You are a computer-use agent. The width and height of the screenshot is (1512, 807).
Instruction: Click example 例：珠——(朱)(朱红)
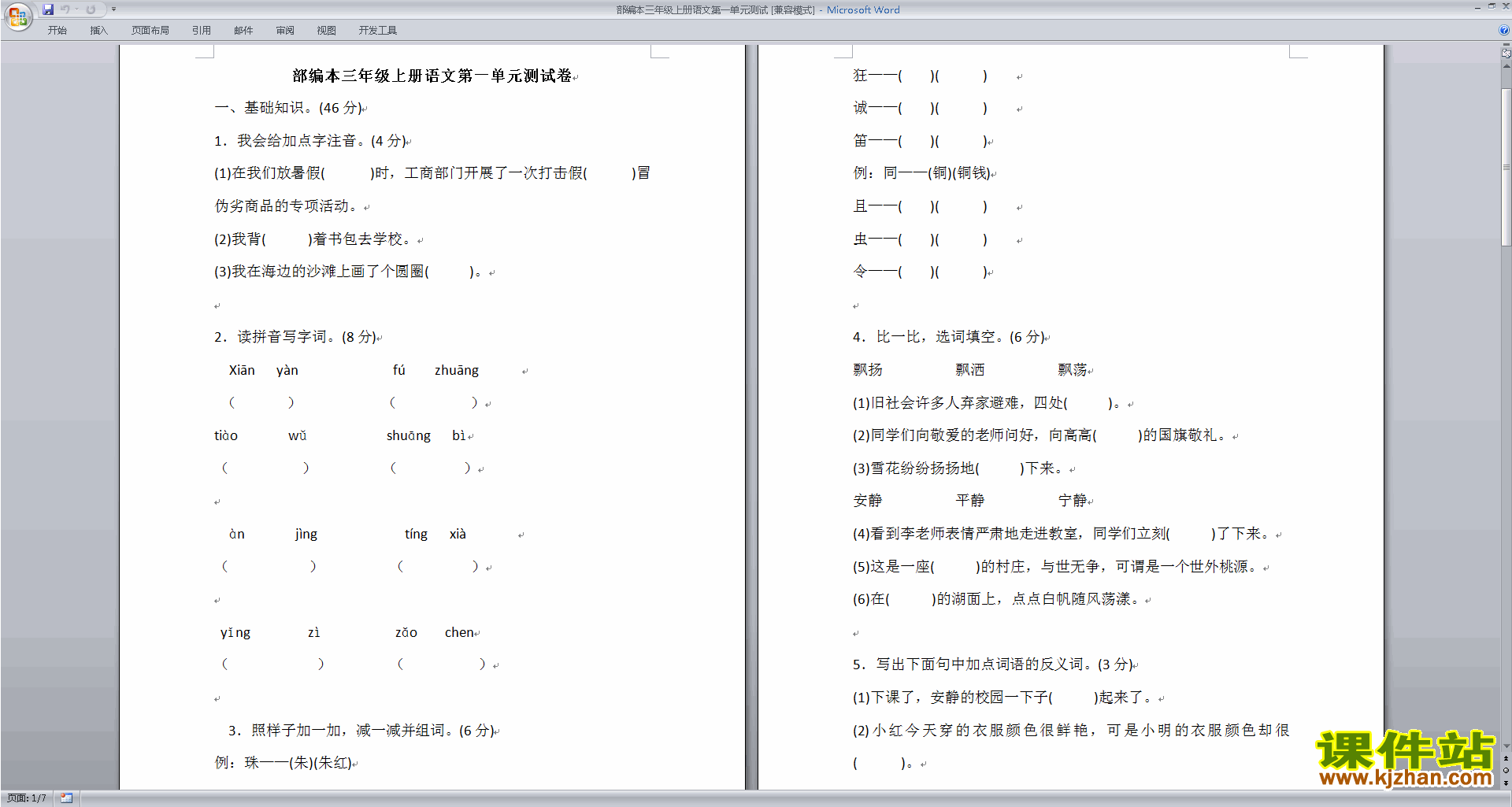point(283,763)
